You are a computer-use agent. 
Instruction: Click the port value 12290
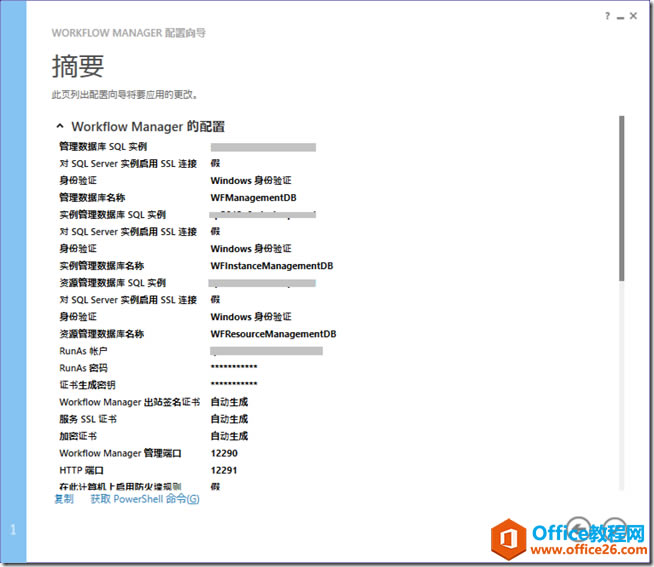click(x=224, y=453)
